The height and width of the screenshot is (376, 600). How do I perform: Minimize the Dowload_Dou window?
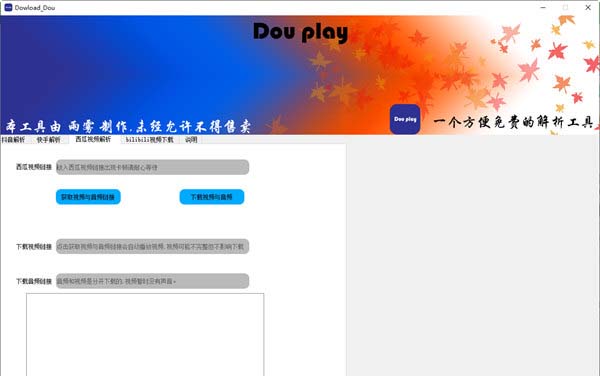click(x=543, y=7)
